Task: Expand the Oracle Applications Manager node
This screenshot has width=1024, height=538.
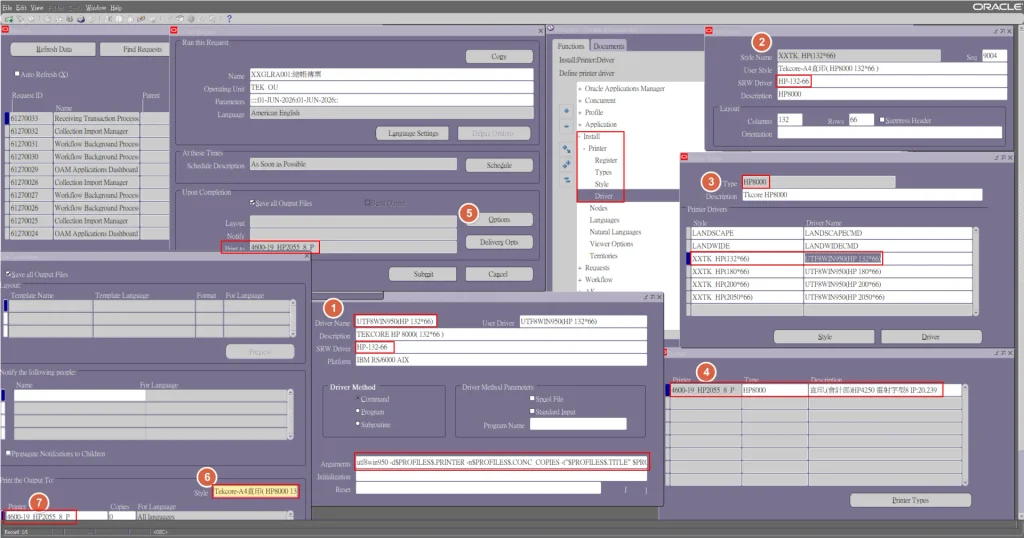Action: pyautogui.click(x=580, y=89)
